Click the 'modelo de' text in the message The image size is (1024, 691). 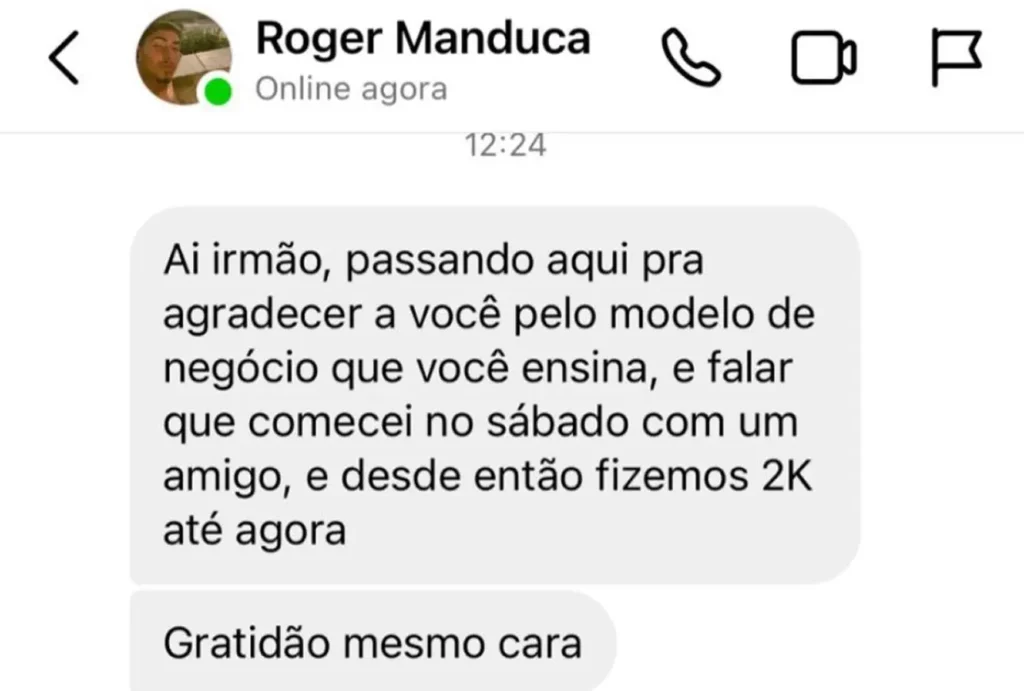712,314
